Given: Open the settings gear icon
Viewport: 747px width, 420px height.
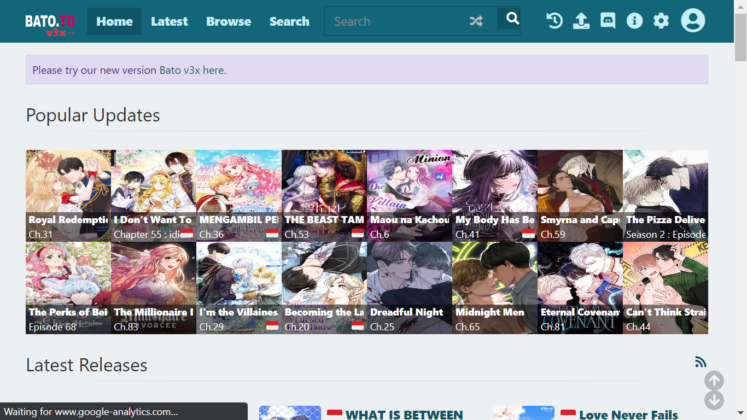Looking at the screenshot, I should point(661,21).
